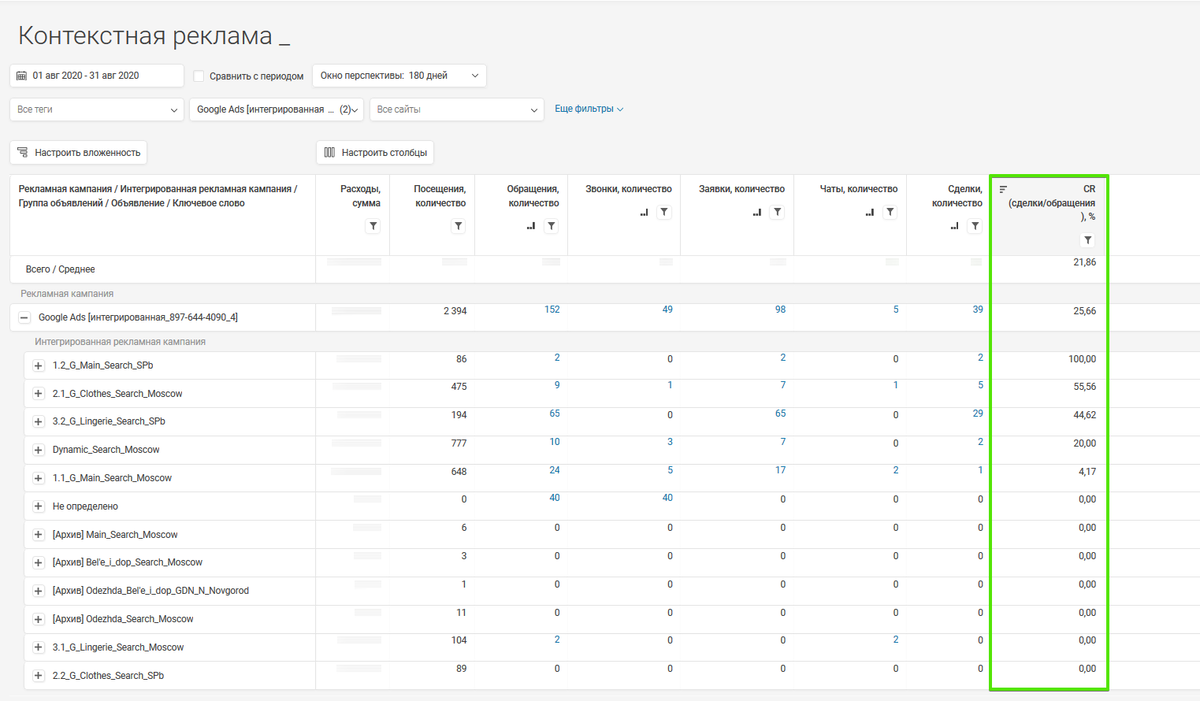Expand the Dynamic_Search_Moscow row

(38, 450)
